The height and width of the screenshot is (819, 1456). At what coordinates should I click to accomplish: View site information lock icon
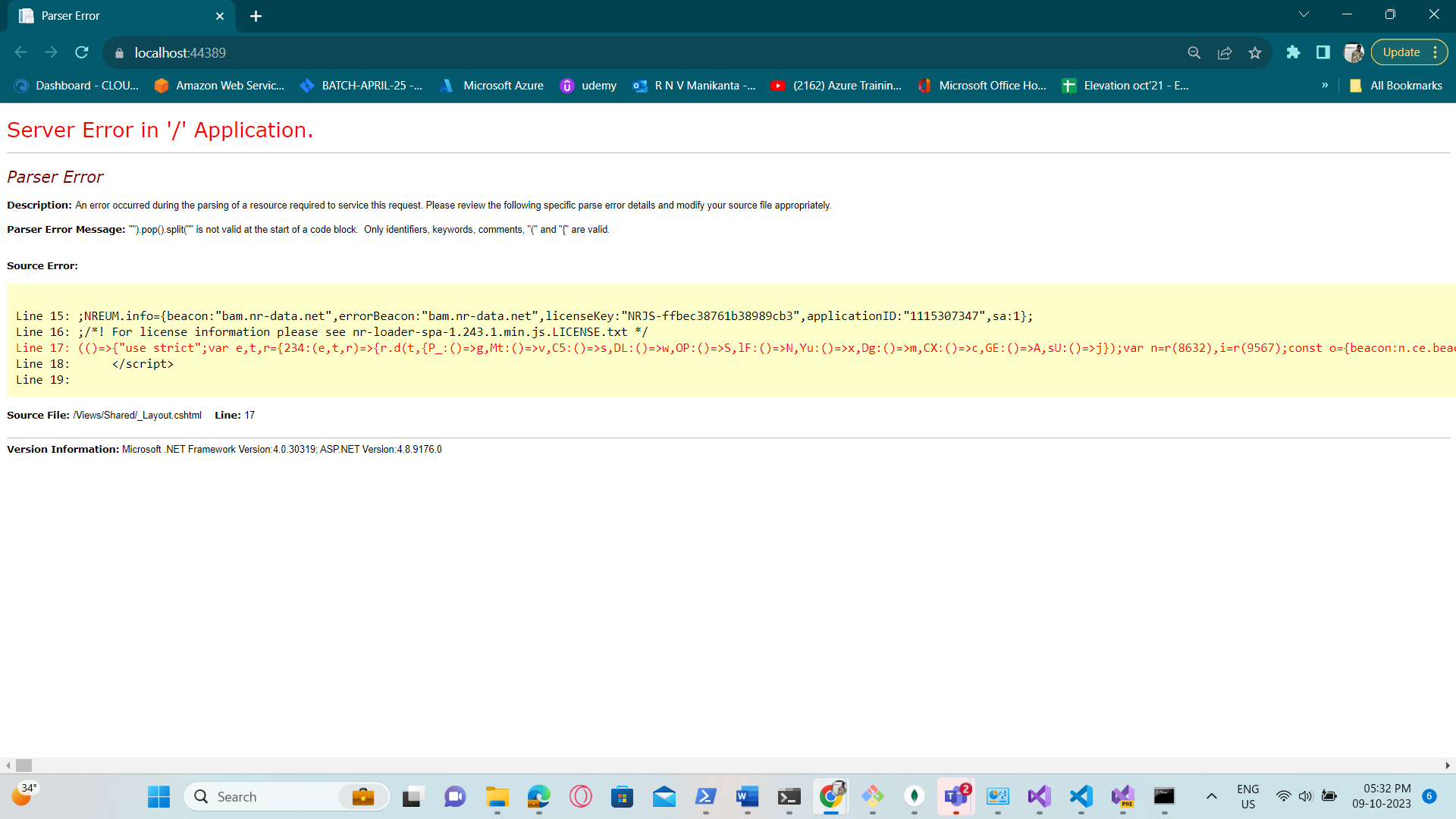tap(119, 53)
